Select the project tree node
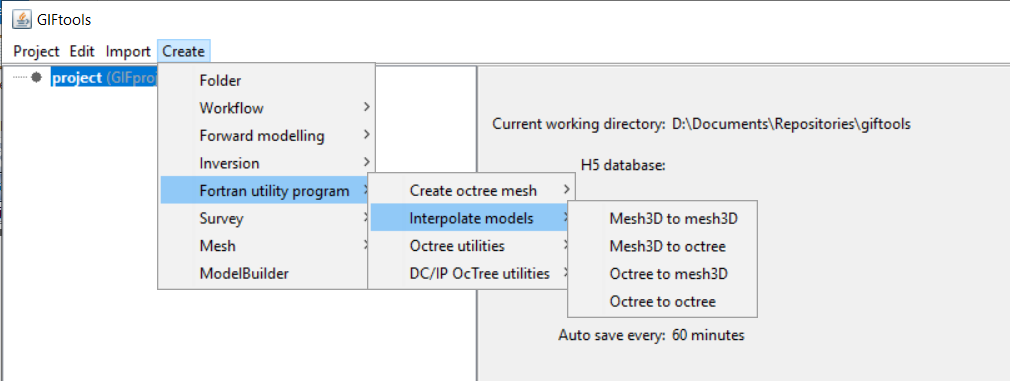This screenshot has width=1010, height=381. tap(104, 77)
